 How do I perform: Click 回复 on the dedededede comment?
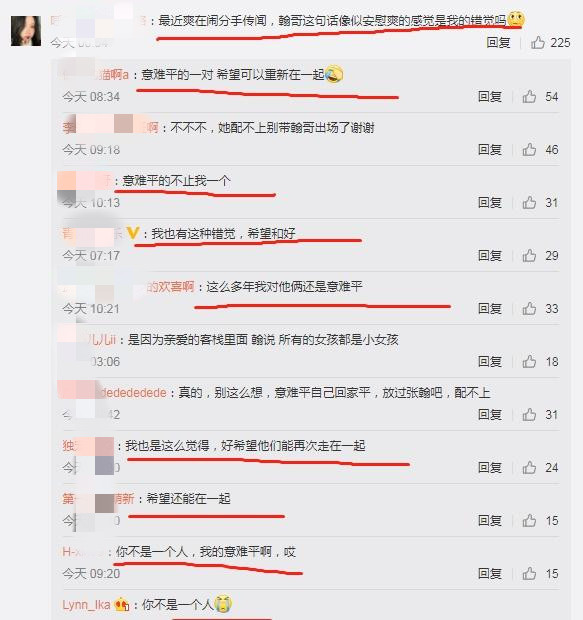(490, 414)
